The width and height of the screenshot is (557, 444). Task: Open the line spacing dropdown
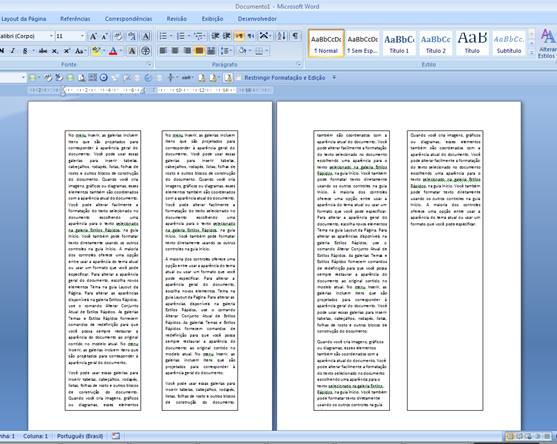[x=226, y=51]
